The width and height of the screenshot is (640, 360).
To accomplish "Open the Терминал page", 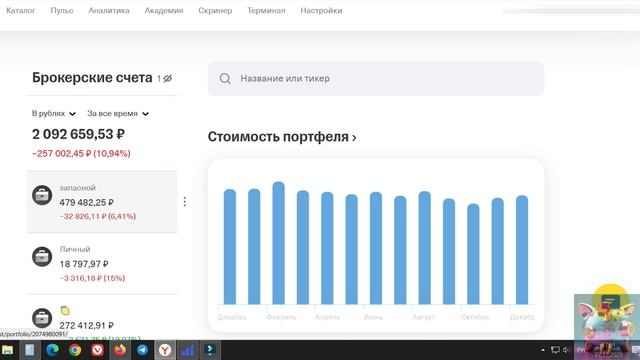I will (266, 11).
